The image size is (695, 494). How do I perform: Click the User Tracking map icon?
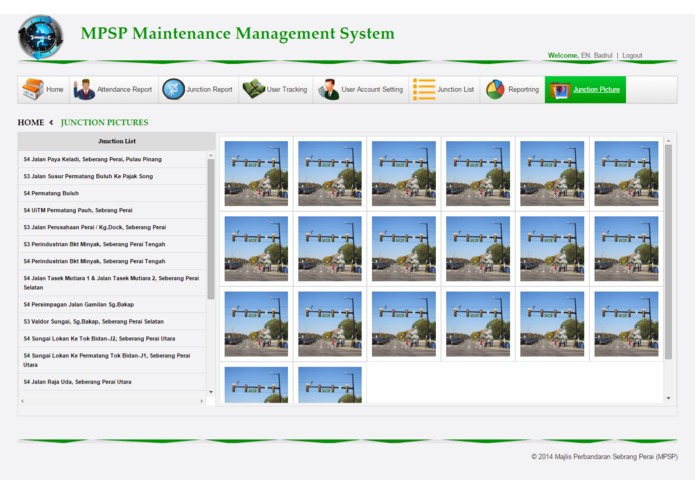[254, 89]
